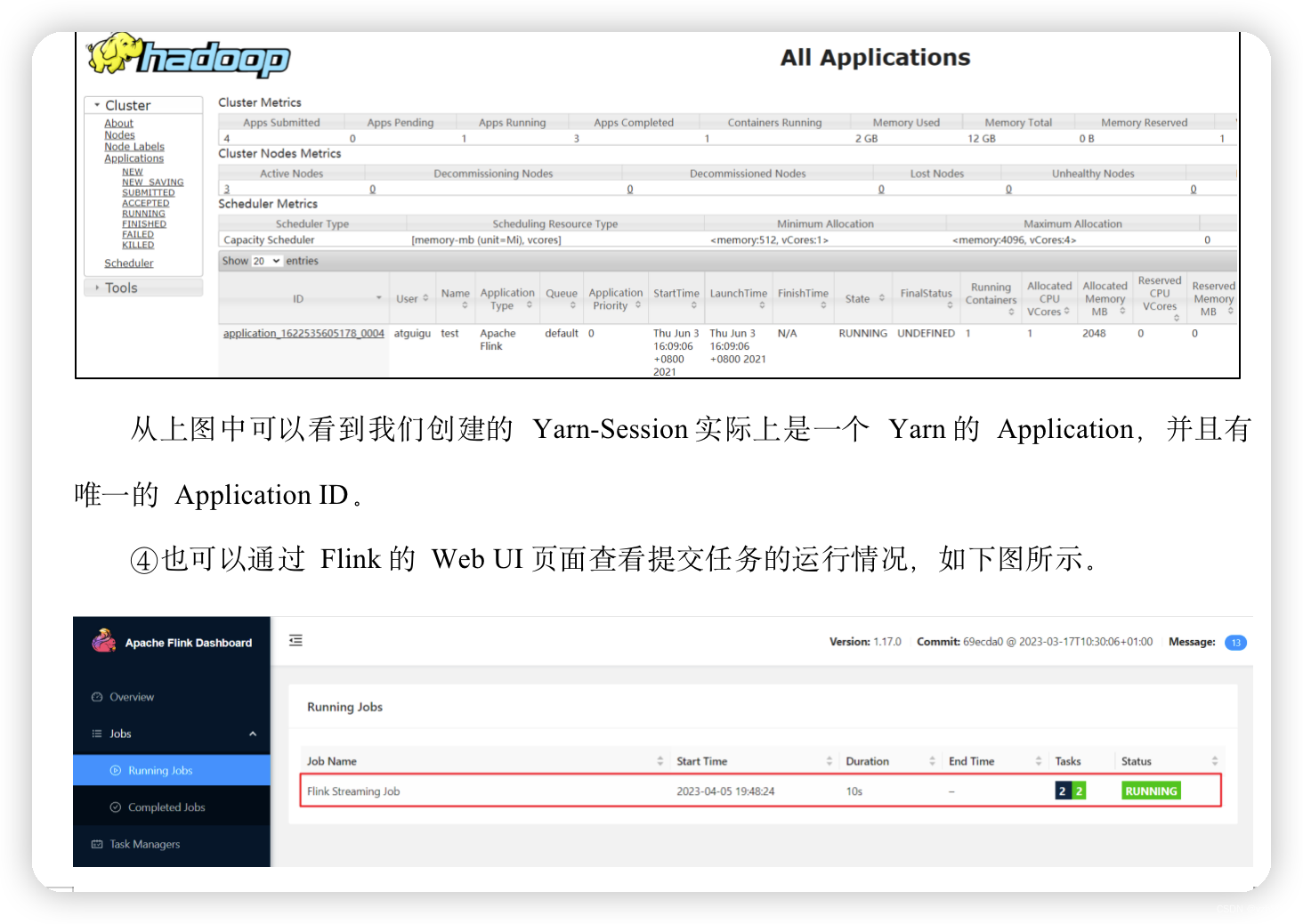Filter applications by NEW state

tap(133, 172)
